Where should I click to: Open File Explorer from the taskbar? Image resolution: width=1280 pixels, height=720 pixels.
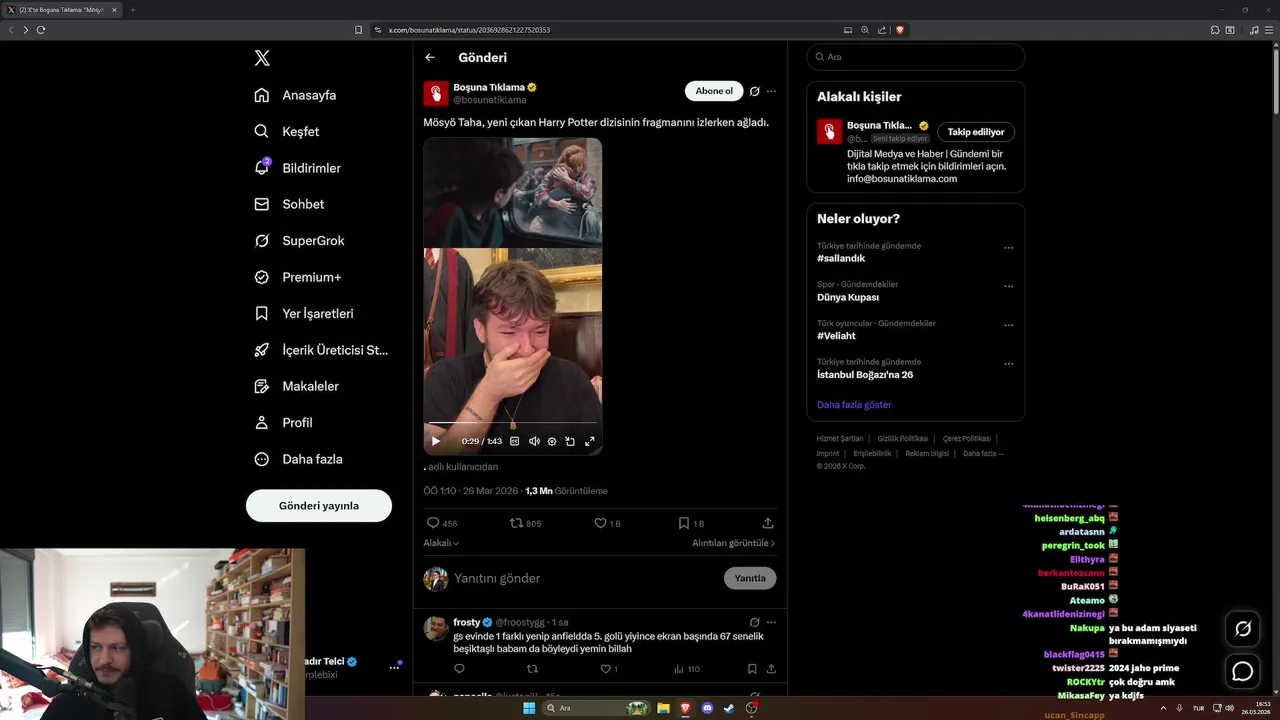pyautogui.click(x=663, y=708)
